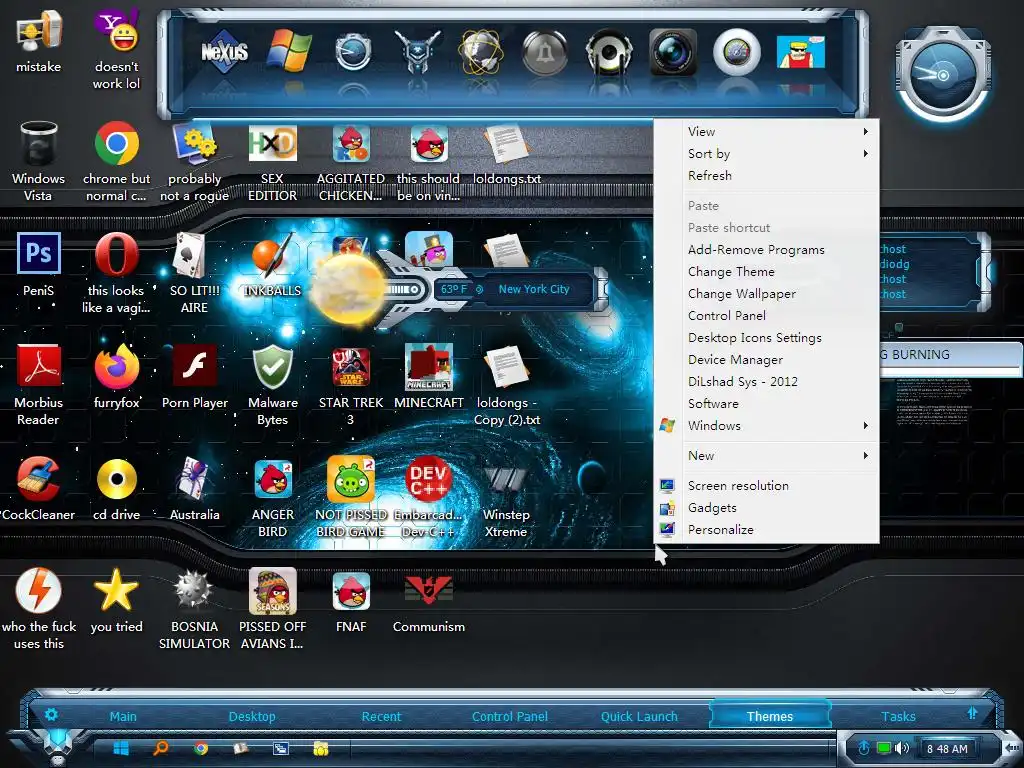This screenshot has width=1024, height=768.
Task: Open shelf settings gear icon
Action: tap(51, 714)
